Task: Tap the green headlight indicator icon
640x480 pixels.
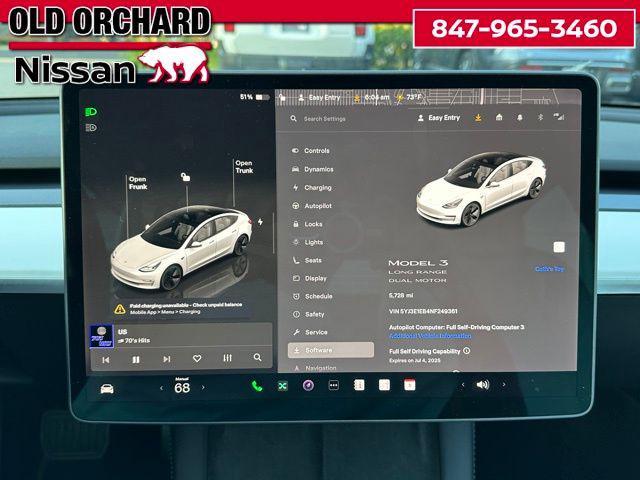Action: coord(91,112)
